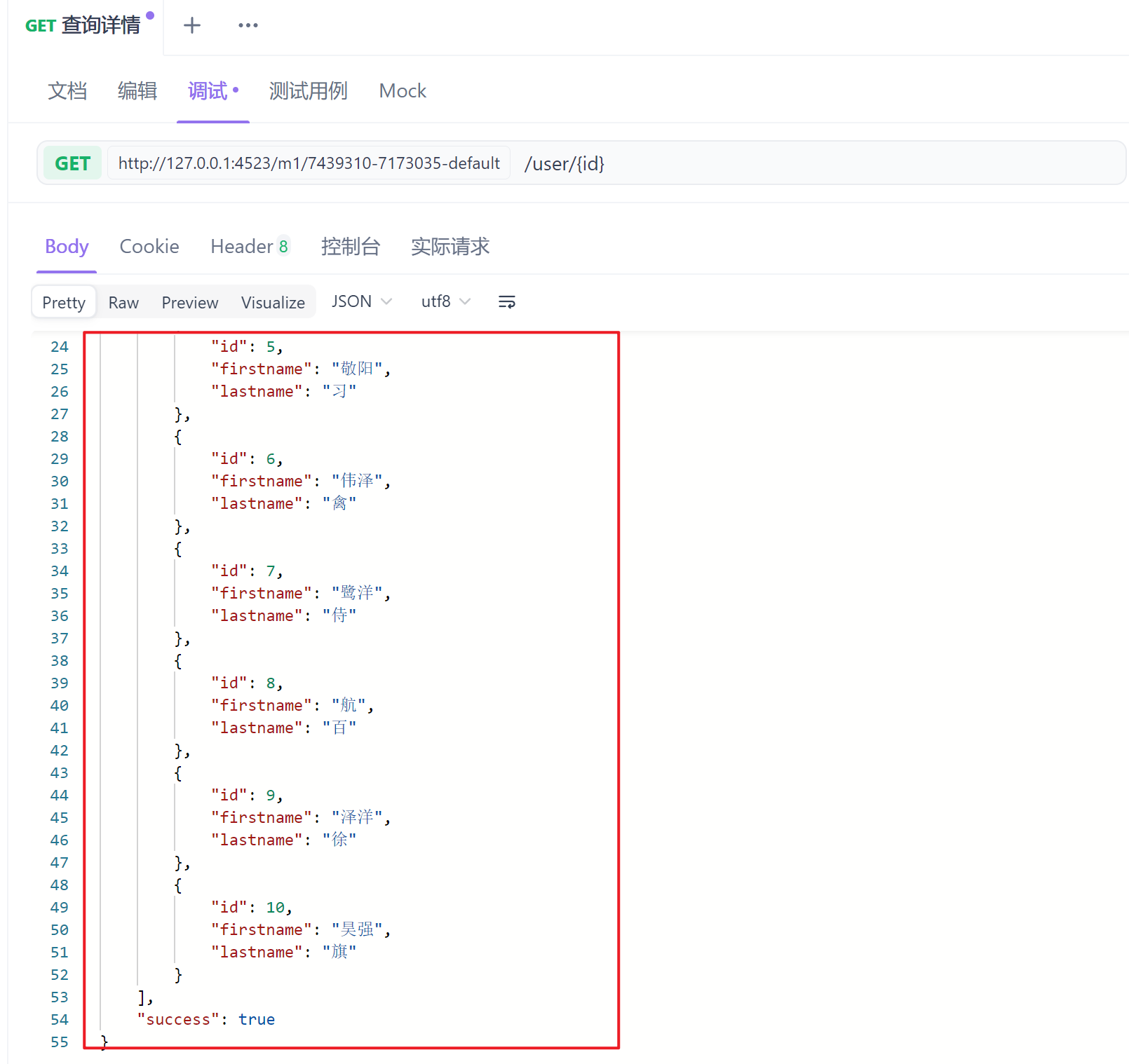The height and width of the screenshot is (1064, 1129).
Task: Click the "success": true line
Action: (x=206, y=1019)
